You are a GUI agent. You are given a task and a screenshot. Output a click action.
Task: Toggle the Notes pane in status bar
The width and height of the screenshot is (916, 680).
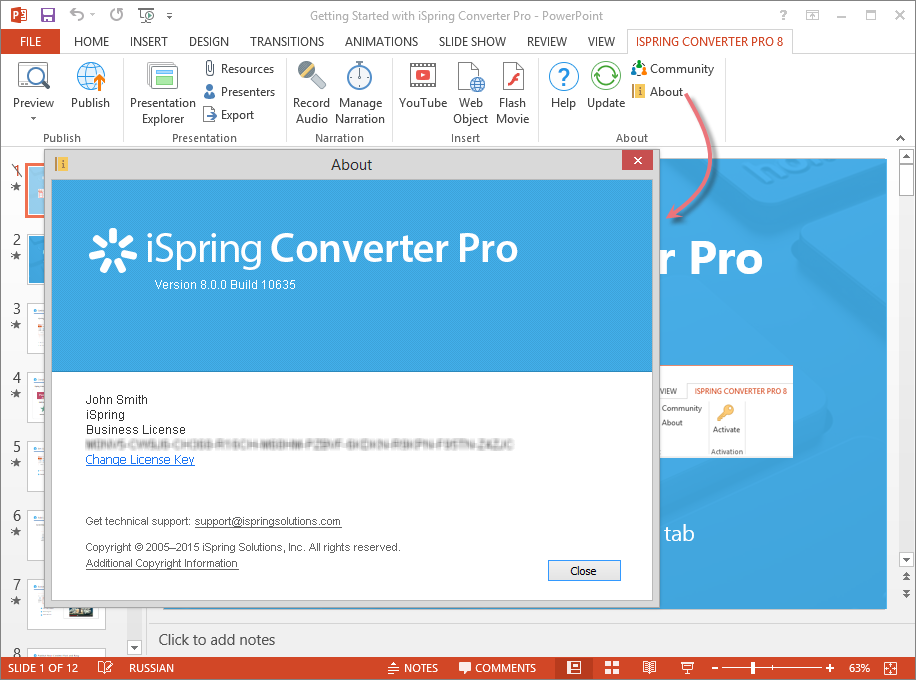[x=412, y=668]
